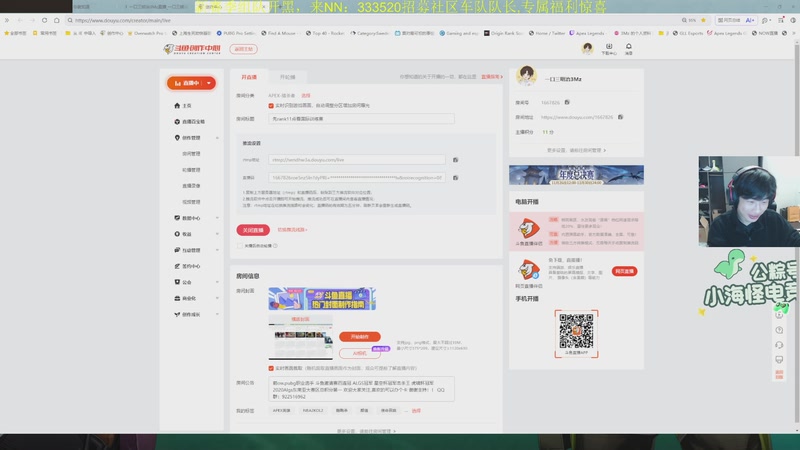
Task: Open the 下载中心 download icon in header
Action: (609, 48)
